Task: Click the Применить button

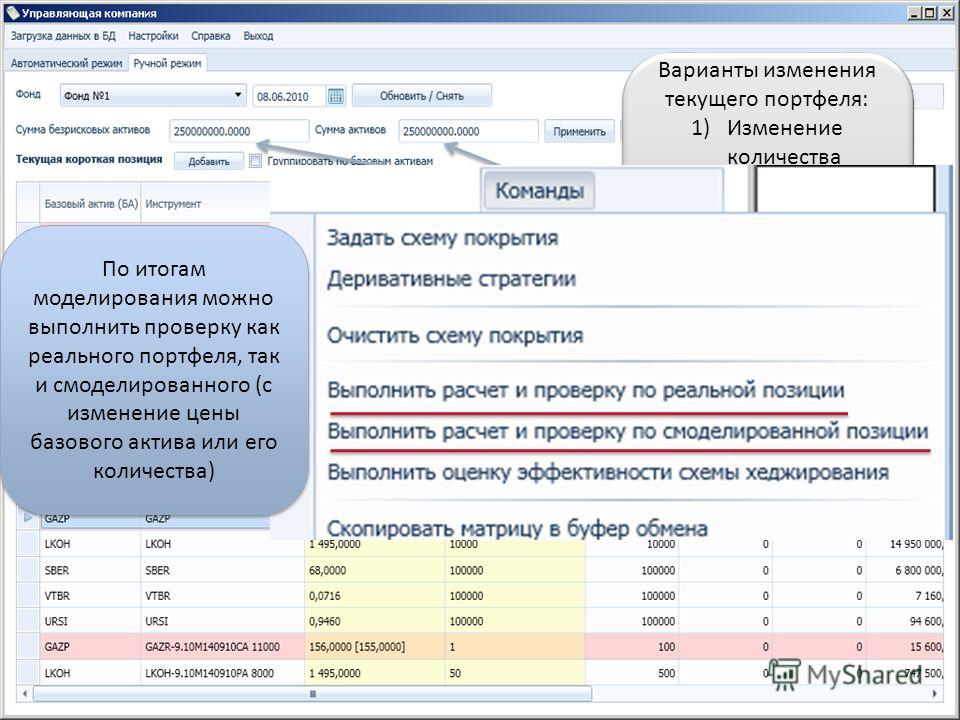Action: [579, 131]
